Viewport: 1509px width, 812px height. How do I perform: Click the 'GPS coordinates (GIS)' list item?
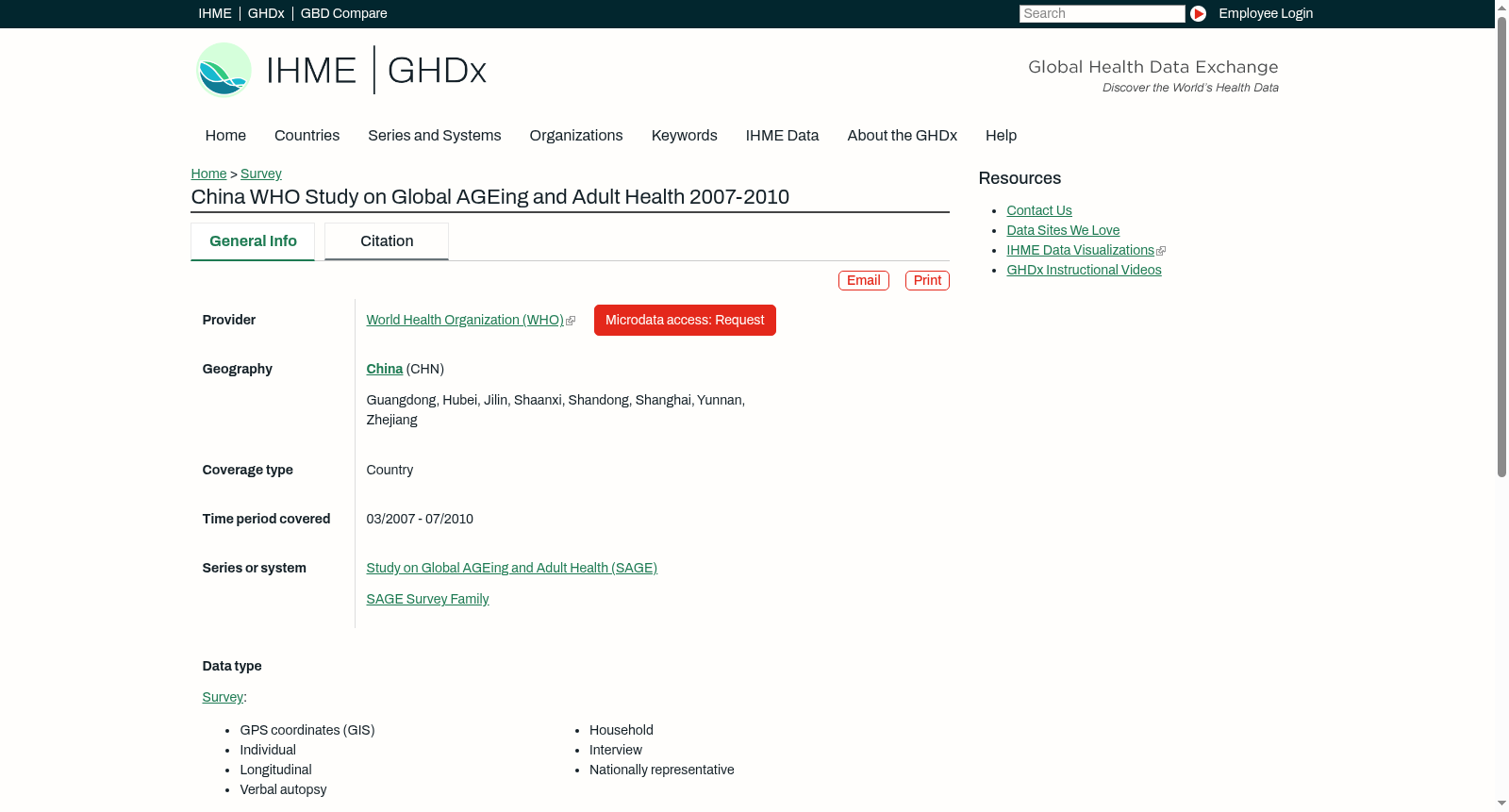[x=307, y=730]
